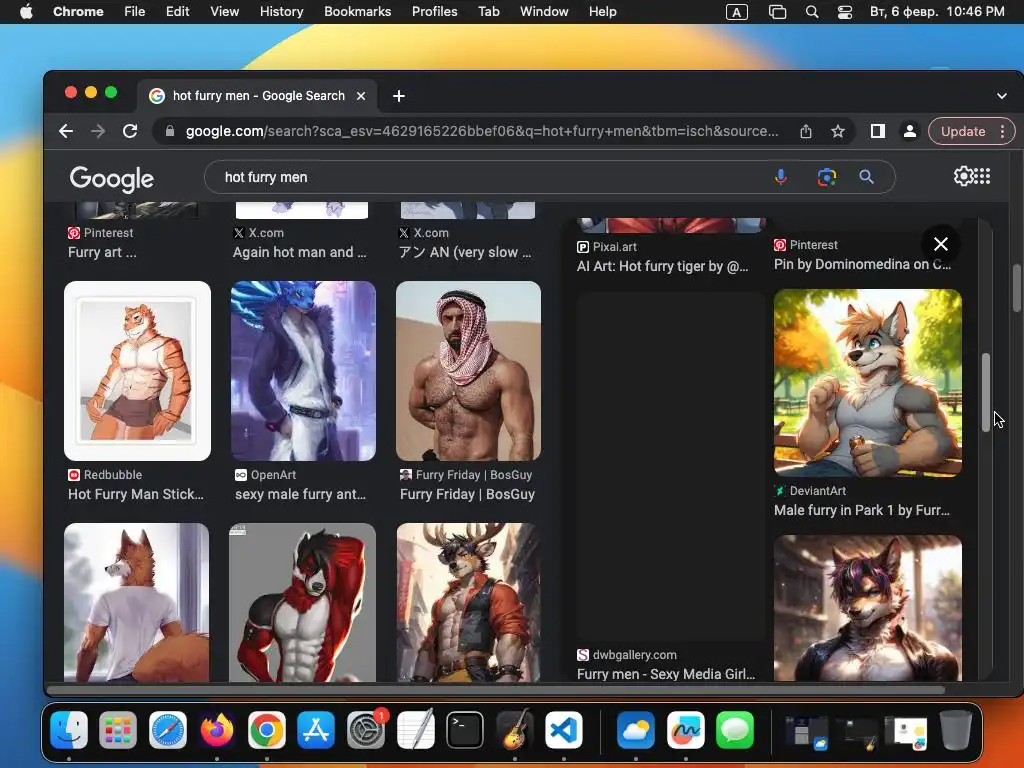The height and width of the screenshot is (768, 1024).
Task: Open the Window menu
Action: (544, 12)
